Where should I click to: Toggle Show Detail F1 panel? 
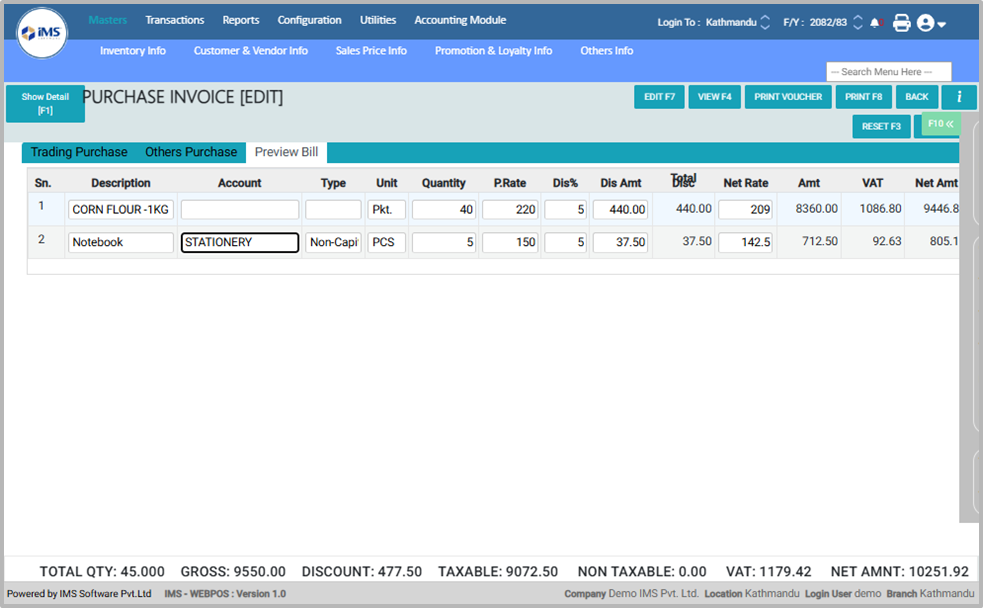click(x=45, y=103)
